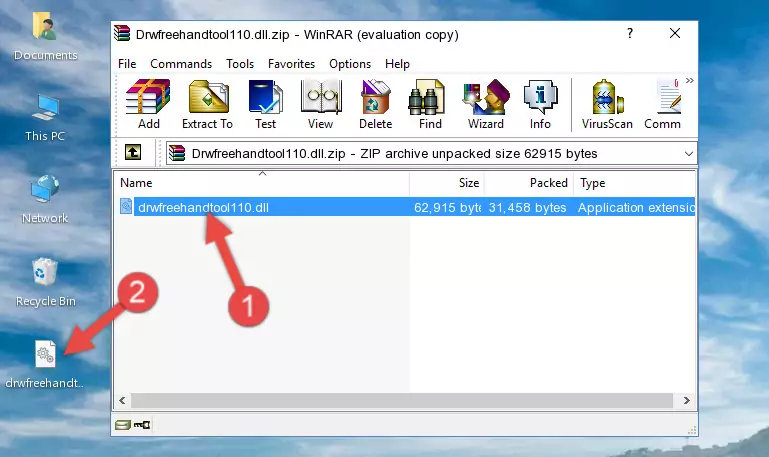Select the This PC desktop icon
769x457 pixels.
pos(45,118)
